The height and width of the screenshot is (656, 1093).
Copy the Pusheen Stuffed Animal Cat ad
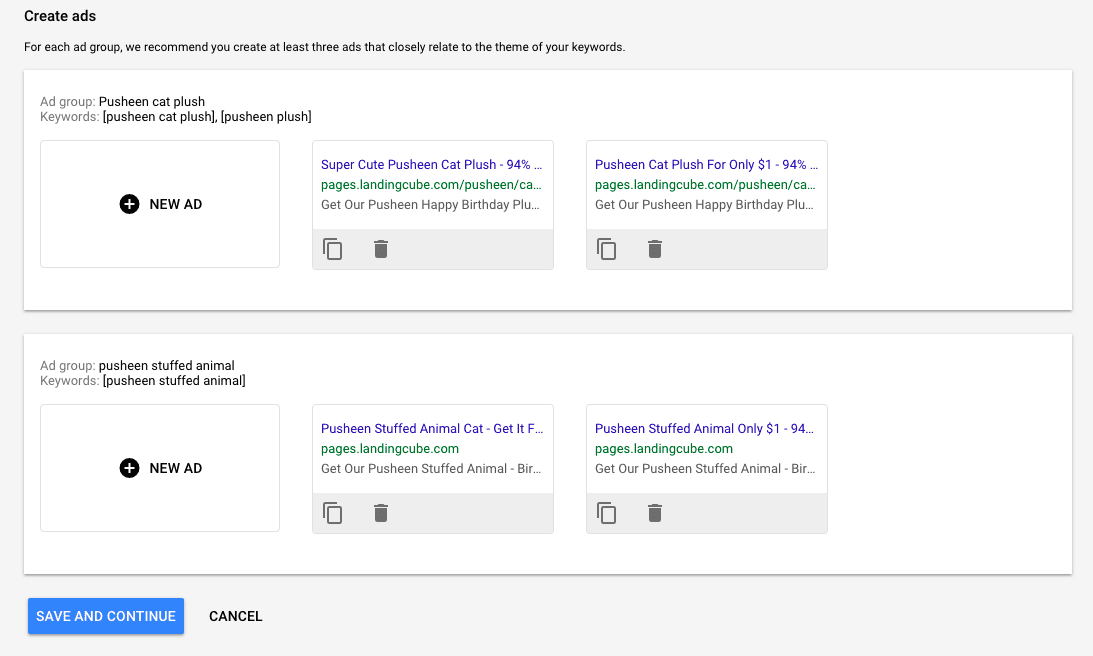(333, 513)
